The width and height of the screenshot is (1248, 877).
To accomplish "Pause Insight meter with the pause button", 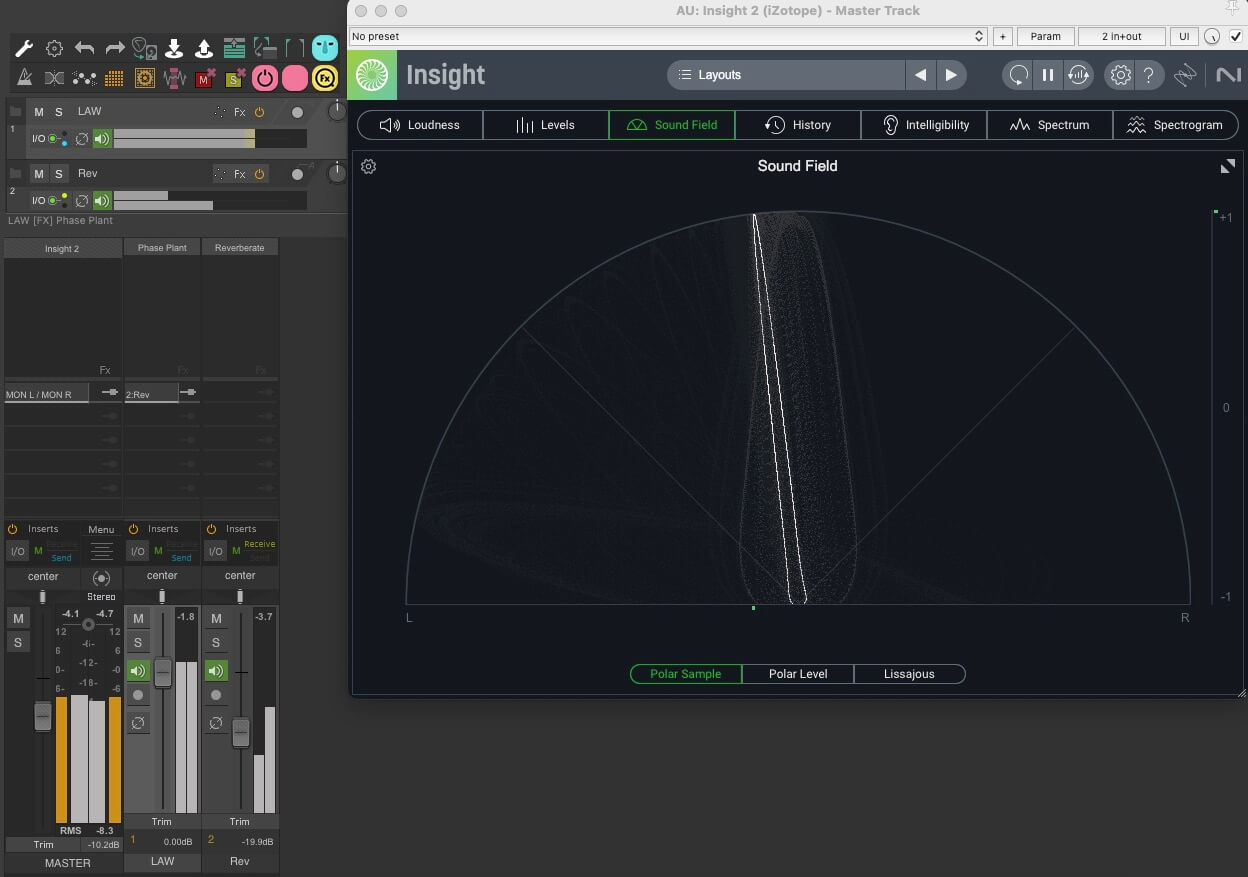I will (1047, 75).
